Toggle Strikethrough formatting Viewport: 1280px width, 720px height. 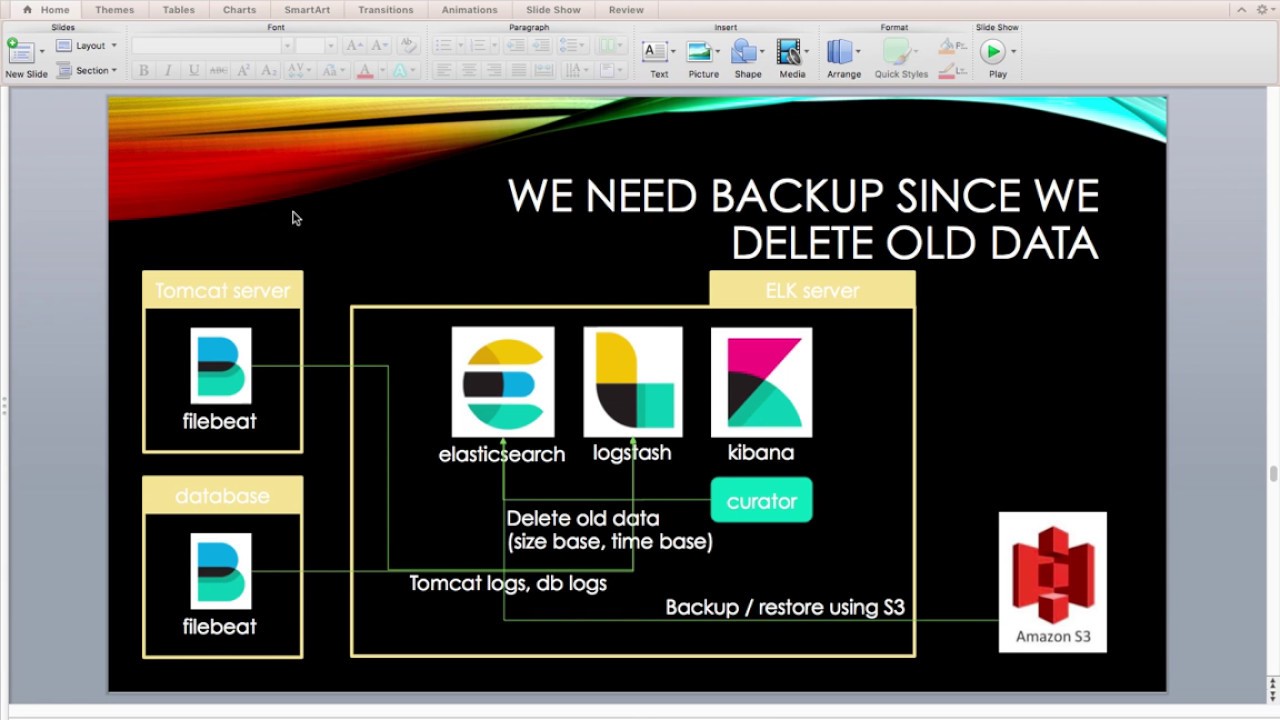tap(218, 70)
